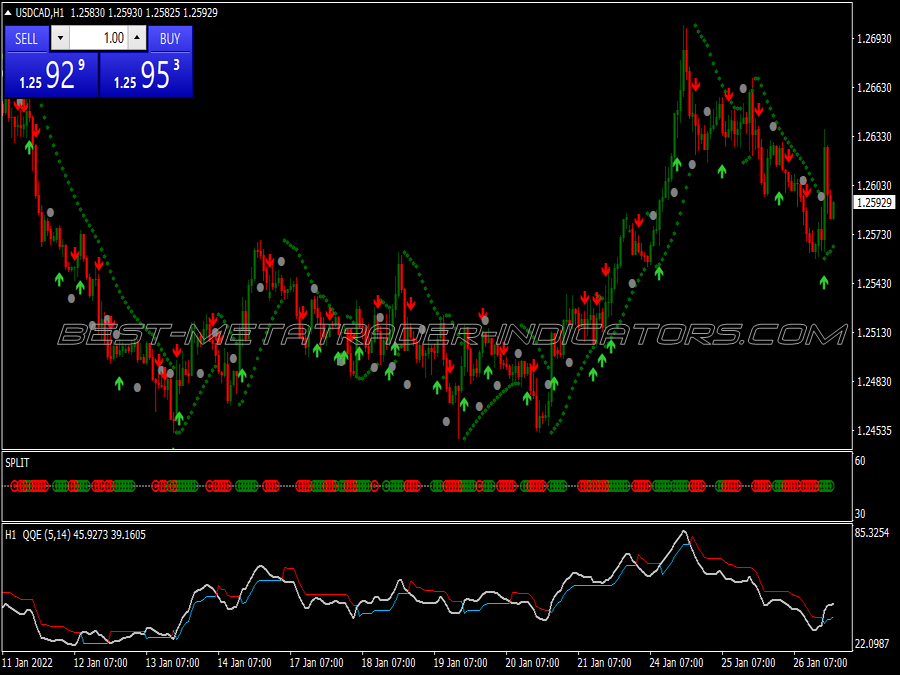Click the 1.25430 price scale value
This screenshot has height=675, width=900.
tap(874, 284)
